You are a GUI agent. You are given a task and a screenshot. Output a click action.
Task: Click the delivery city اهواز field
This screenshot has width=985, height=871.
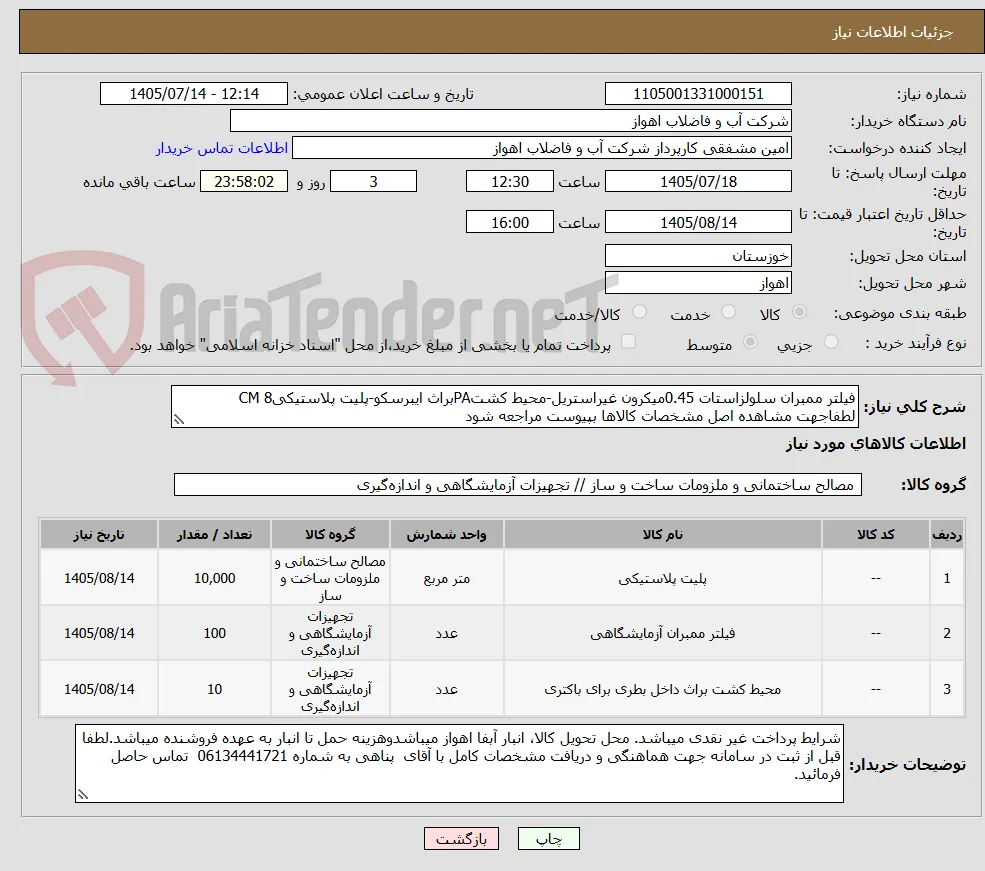[698, 283]
